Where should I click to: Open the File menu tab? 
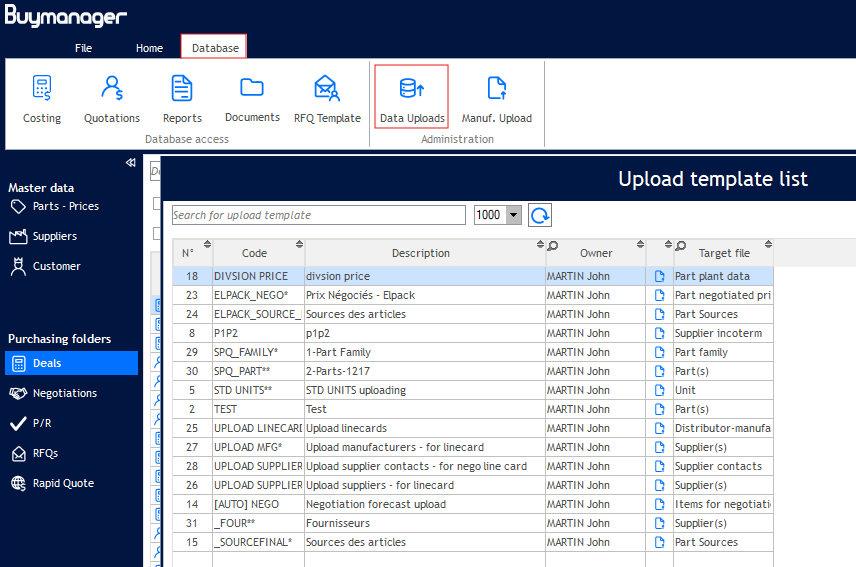click(84, 48)
